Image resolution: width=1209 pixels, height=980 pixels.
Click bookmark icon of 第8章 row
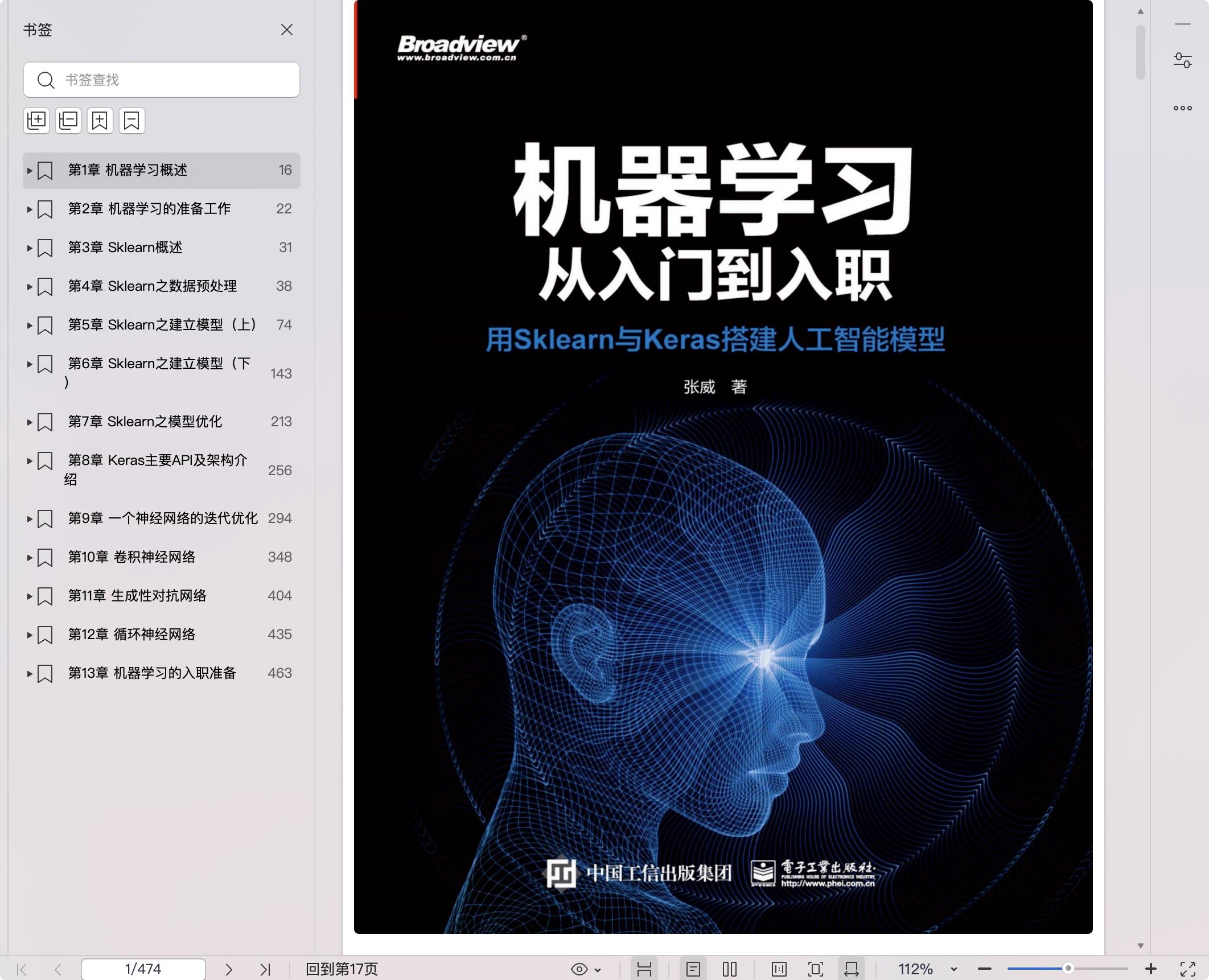(45, 460)
